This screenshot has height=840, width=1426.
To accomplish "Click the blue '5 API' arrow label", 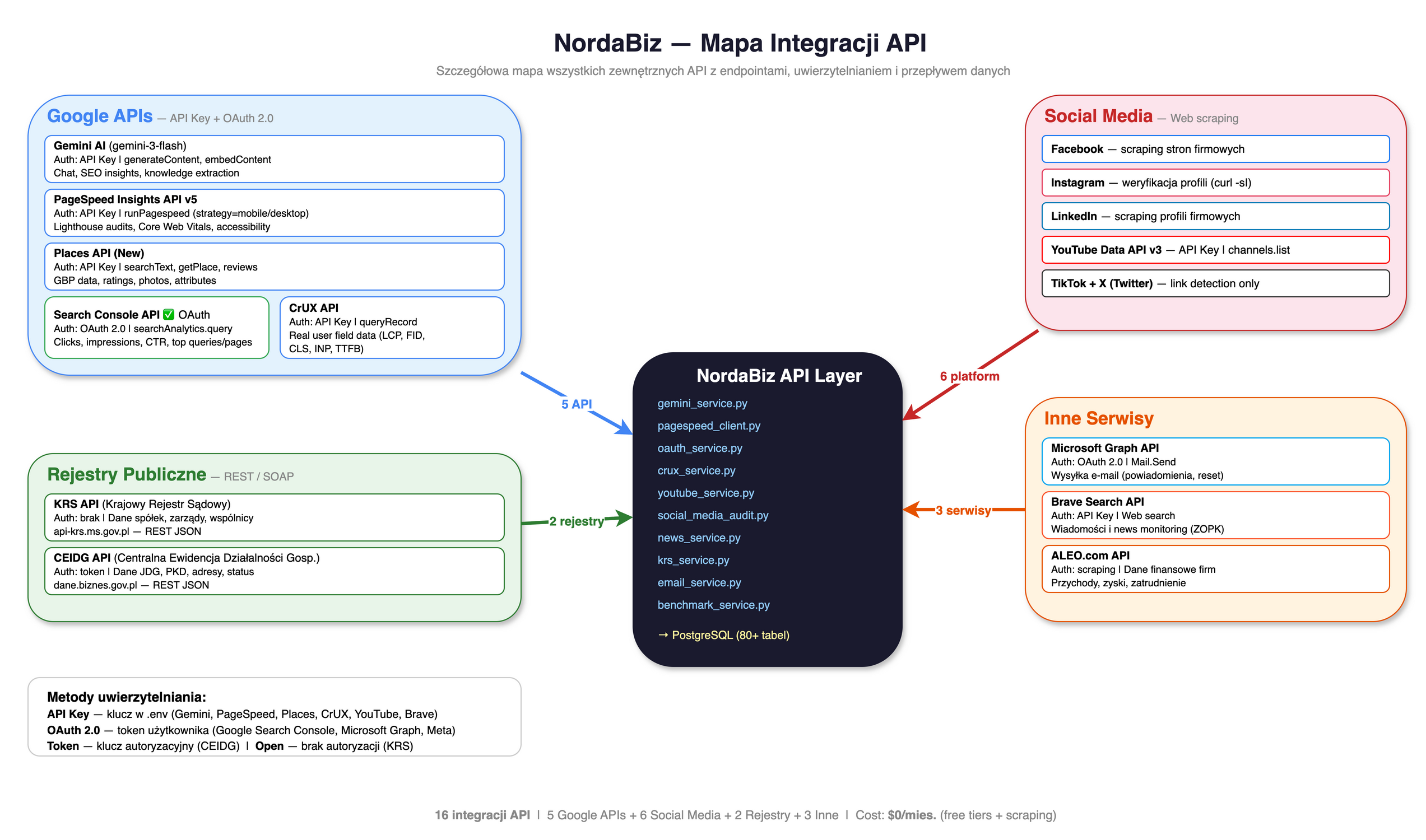I will (x=577, y=405).
